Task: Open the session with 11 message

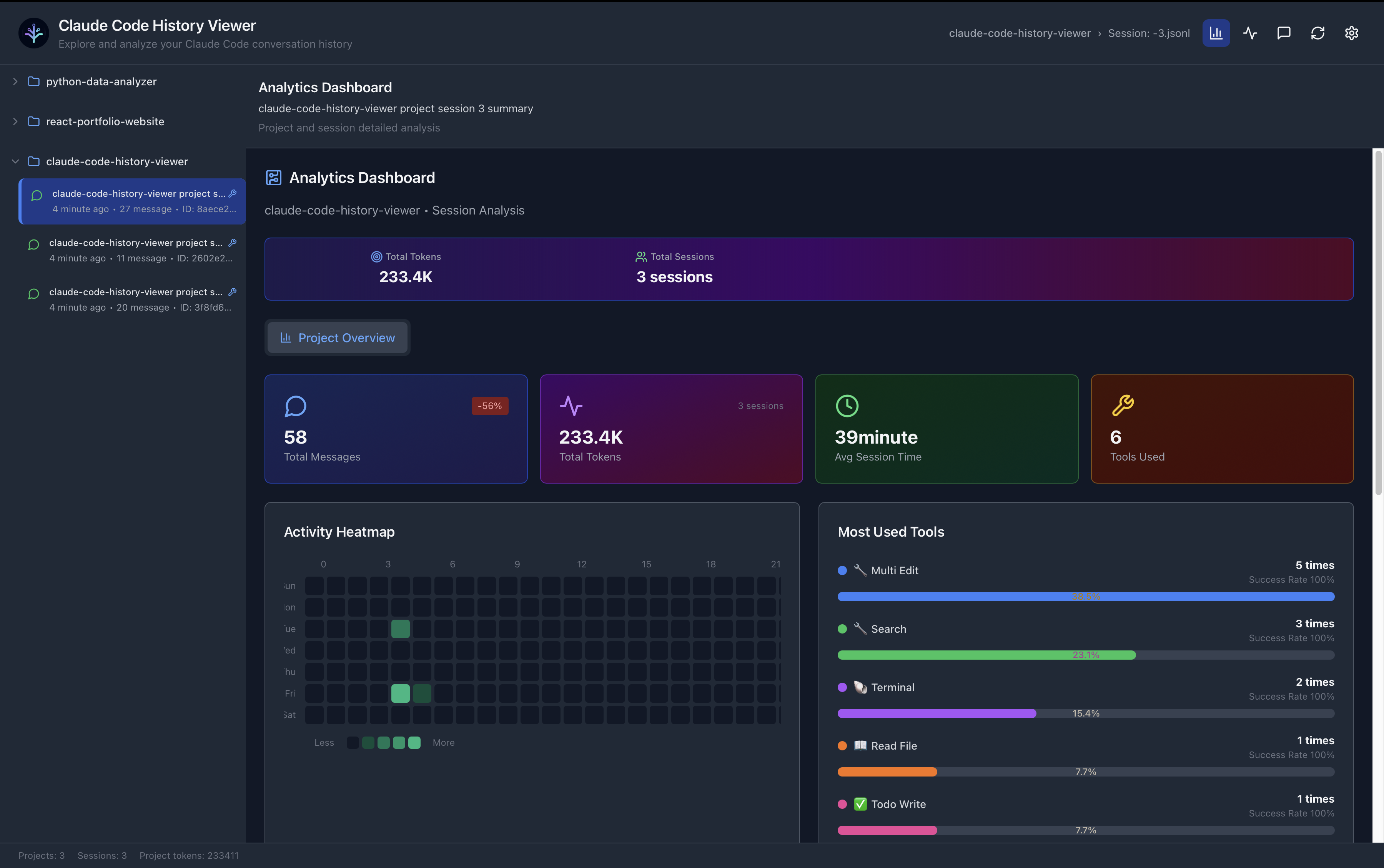Action: (132, 251)
